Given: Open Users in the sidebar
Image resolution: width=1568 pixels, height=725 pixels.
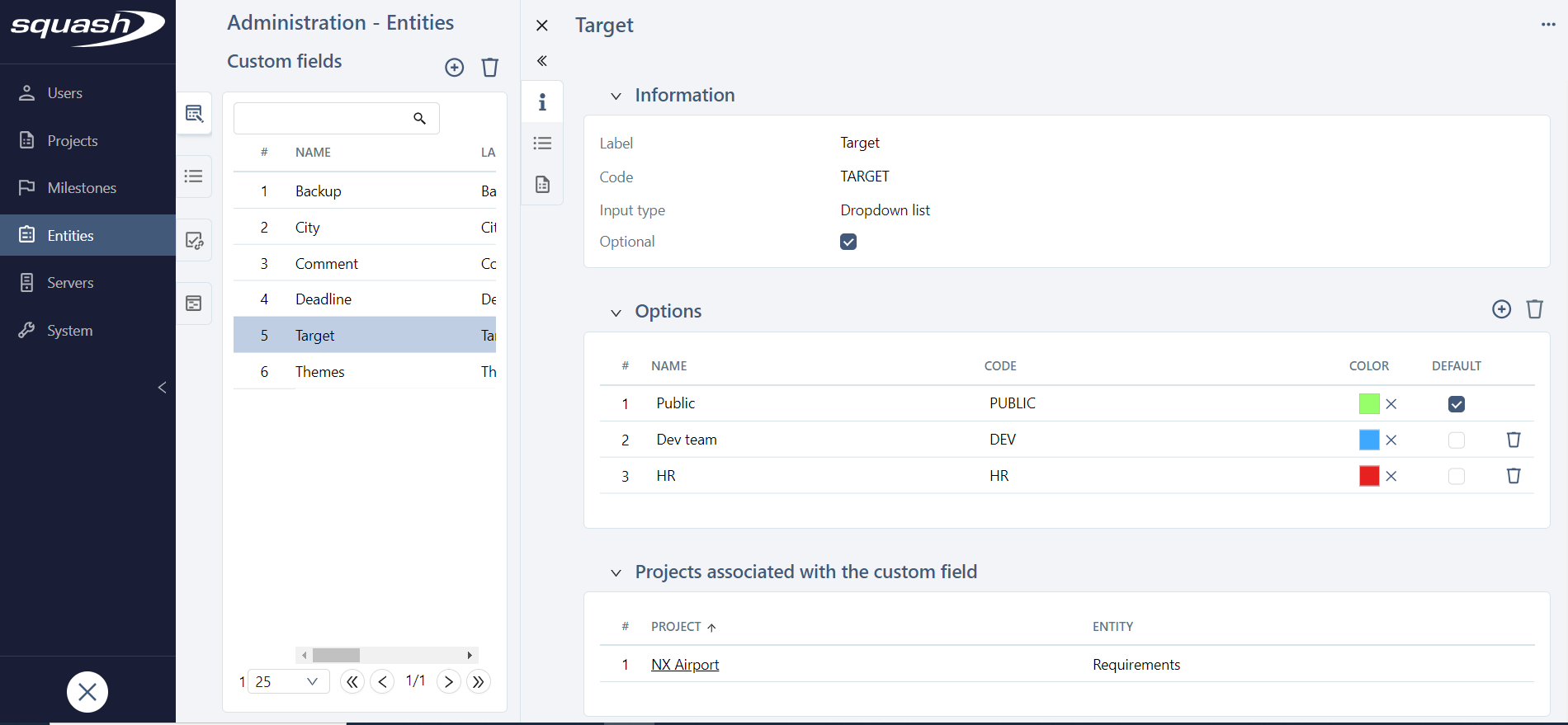Looking at the screenshot, I should pyautogui.click(x=64, y=93).
